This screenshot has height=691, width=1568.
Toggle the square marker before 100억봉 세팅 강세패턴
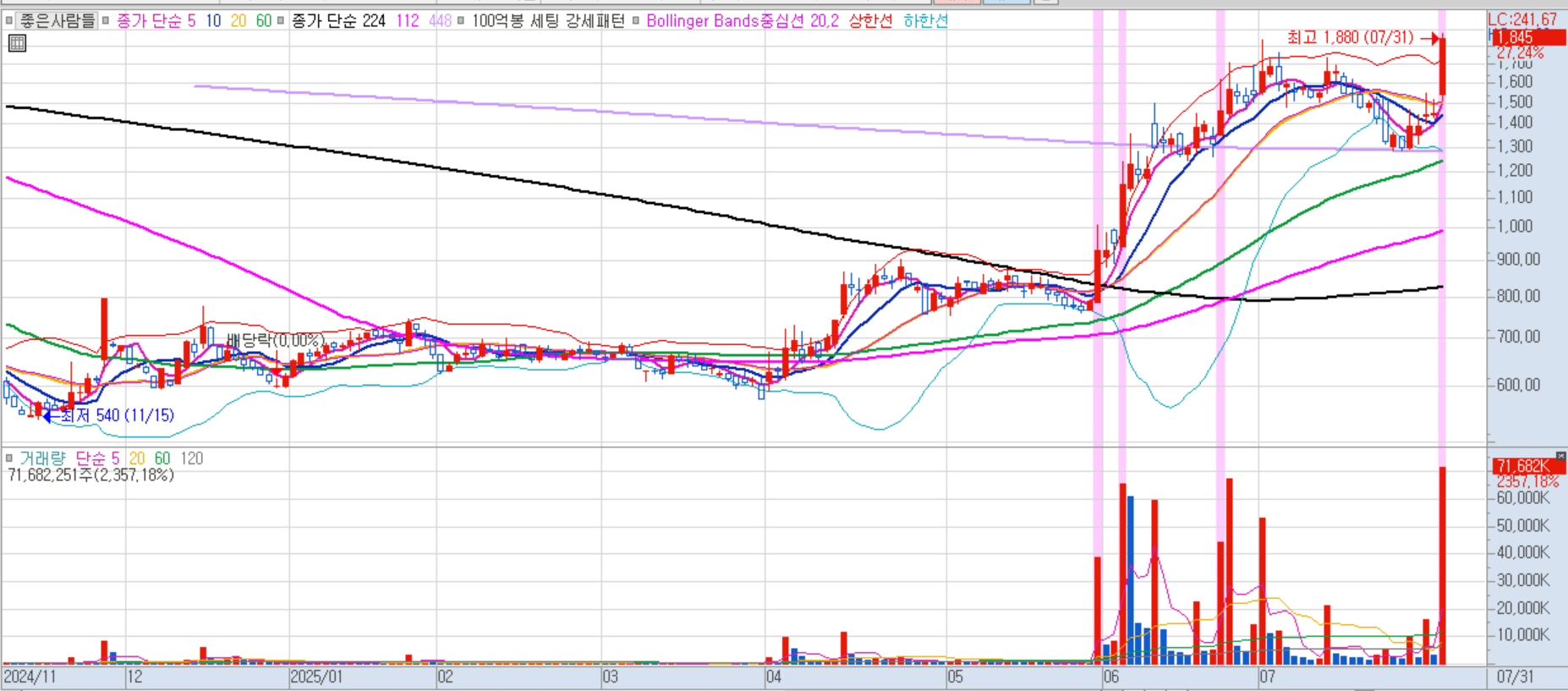[461, 20]
